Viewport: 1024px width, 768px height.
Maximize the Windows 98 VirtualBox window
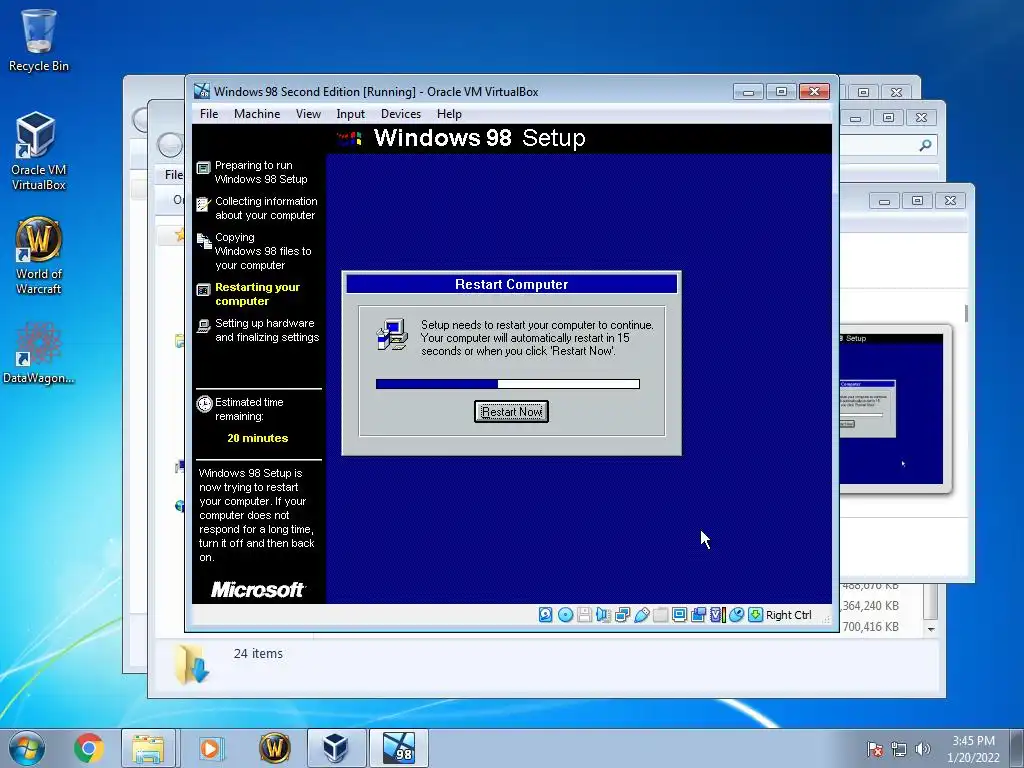[x=781, y=91]
